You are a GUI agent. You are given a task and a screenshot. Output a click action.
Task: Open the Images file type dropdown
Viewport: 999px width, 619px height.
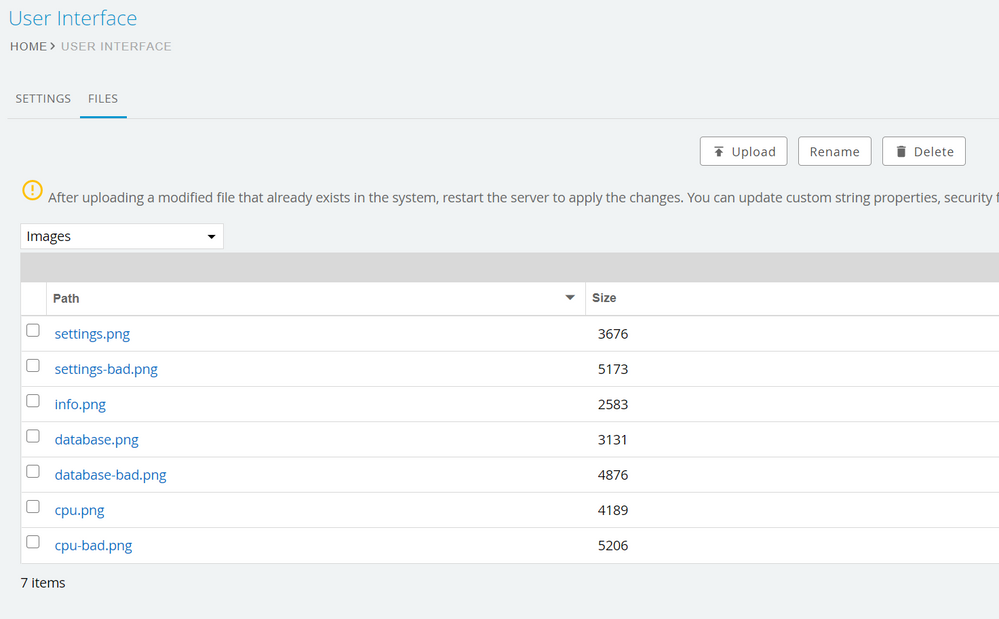click(122, 237)
